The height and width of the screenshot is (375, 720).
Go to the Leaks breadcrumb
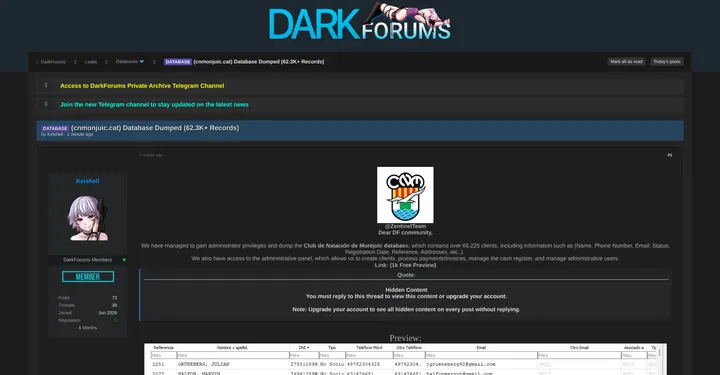(x=90, y=62)
